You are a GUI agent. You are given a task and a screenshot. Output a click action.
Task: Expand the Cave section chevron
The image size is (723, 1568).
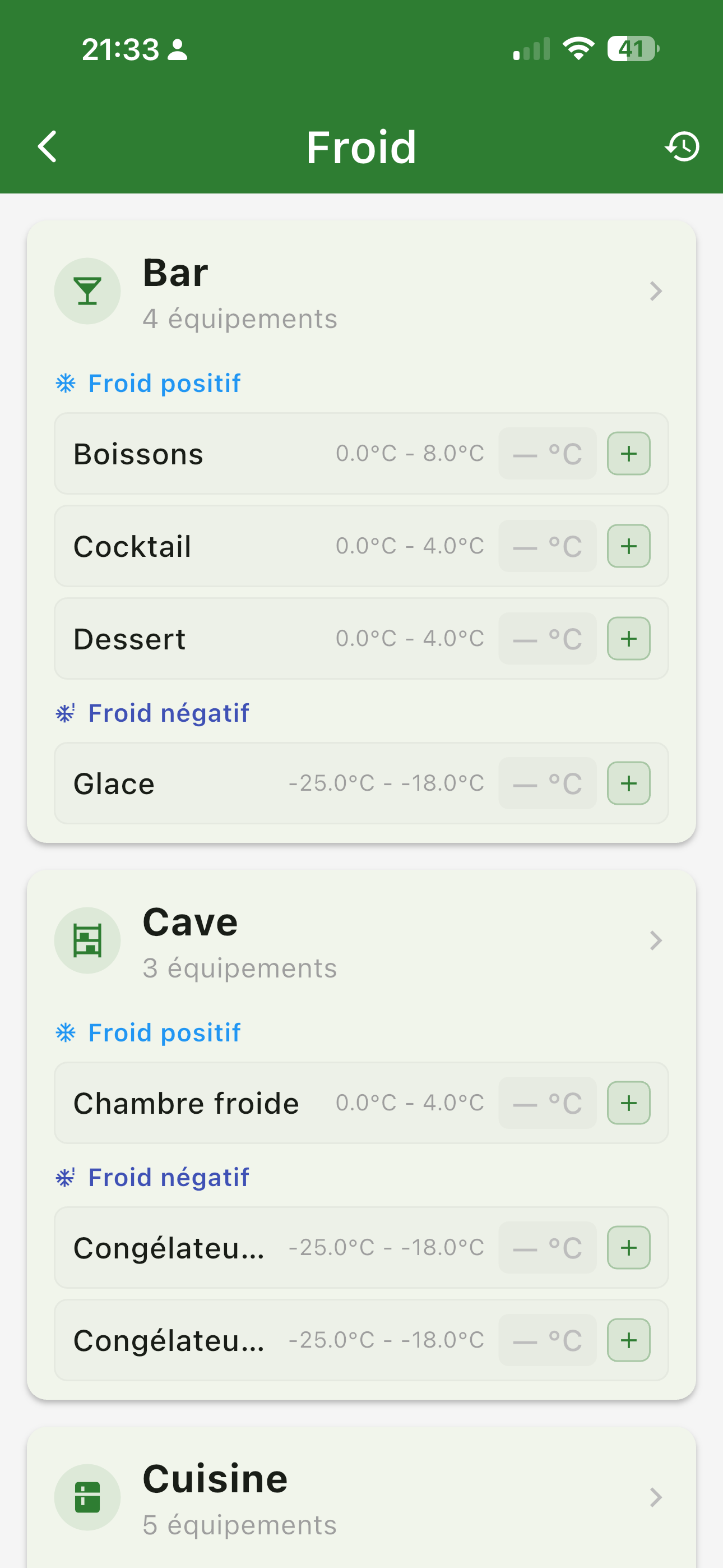[655, 940]
